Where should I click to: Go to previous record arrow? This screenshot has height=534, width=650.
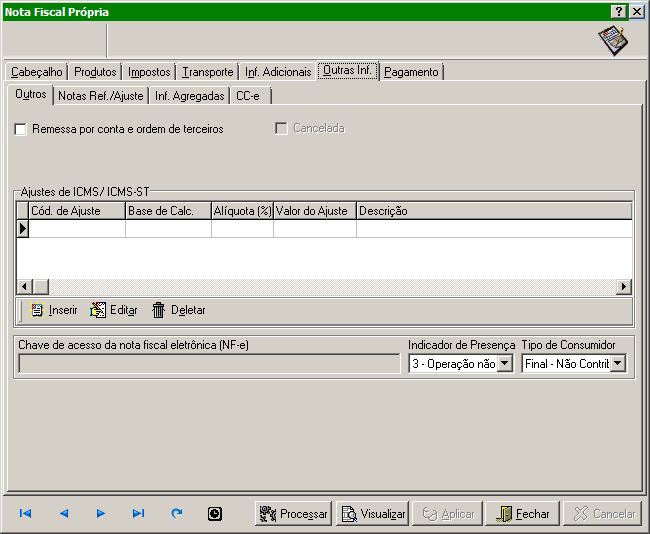click(64, 513)
